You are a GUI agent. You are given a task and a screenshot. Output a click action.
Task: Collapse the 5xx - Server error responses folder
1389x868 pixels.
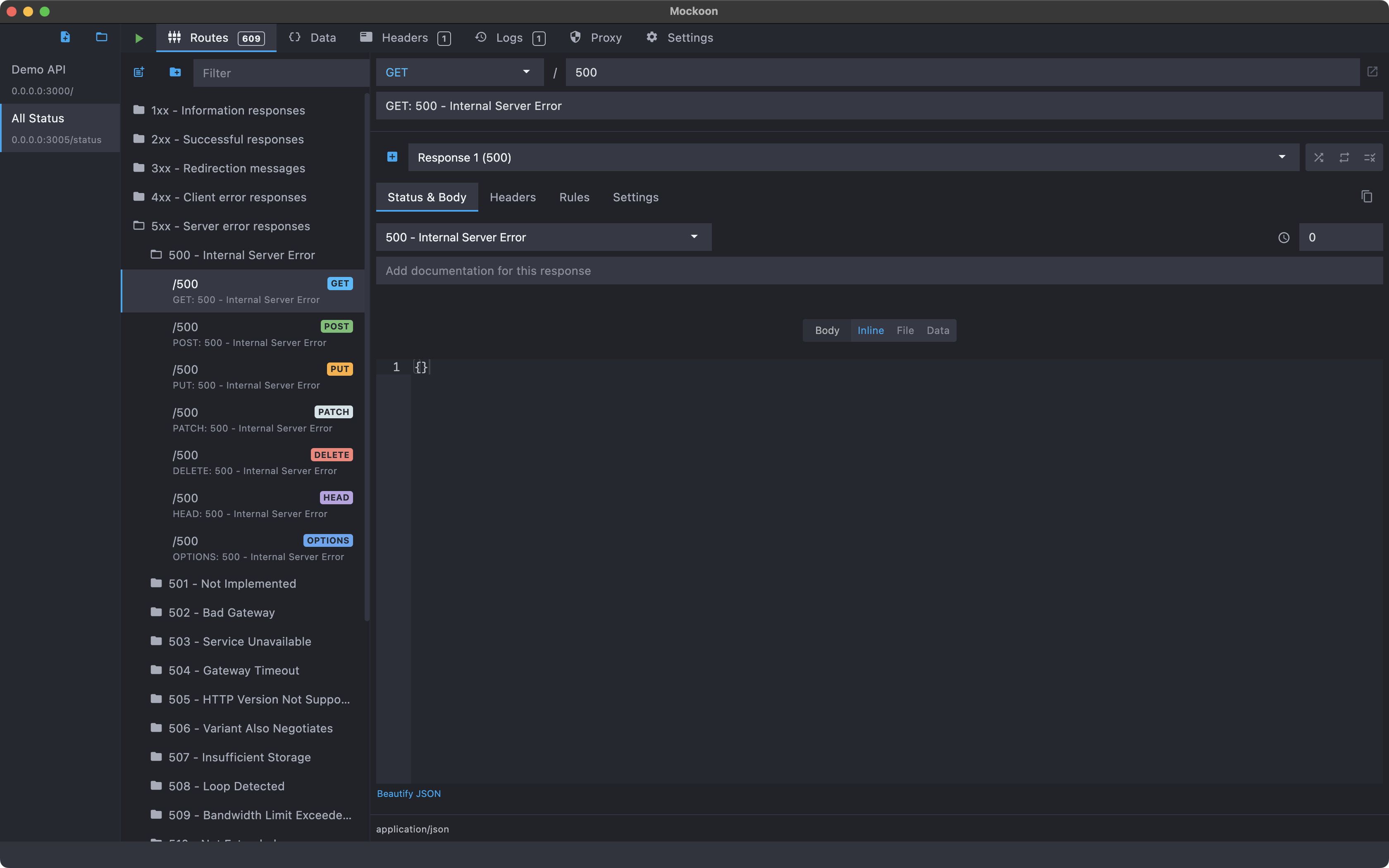point(242,226)
